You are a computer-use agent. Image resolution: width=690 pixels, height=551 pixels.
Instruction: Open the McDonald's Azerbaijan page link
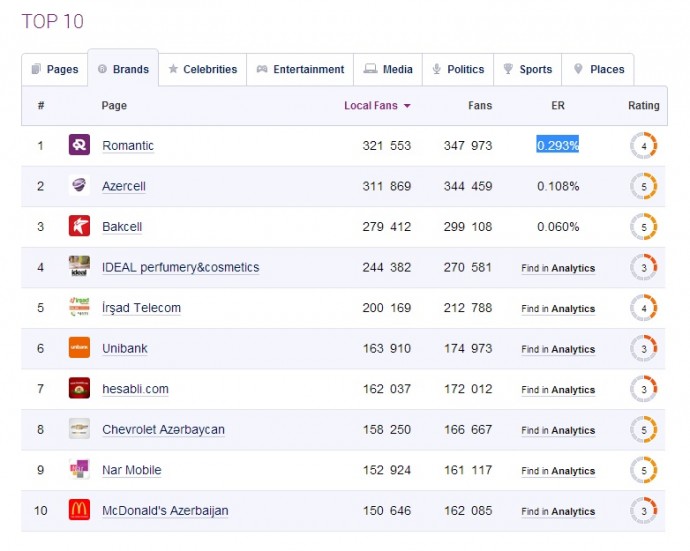165,511
